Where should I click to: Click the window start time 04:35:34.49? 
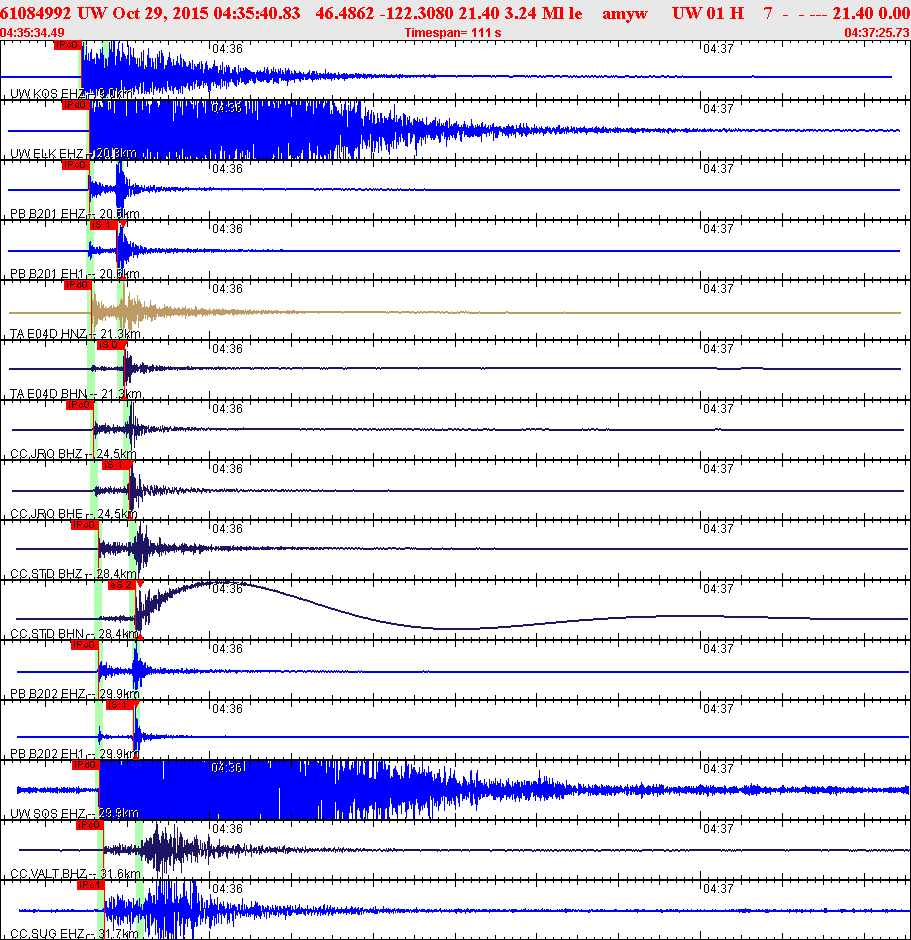coord(32,32)
